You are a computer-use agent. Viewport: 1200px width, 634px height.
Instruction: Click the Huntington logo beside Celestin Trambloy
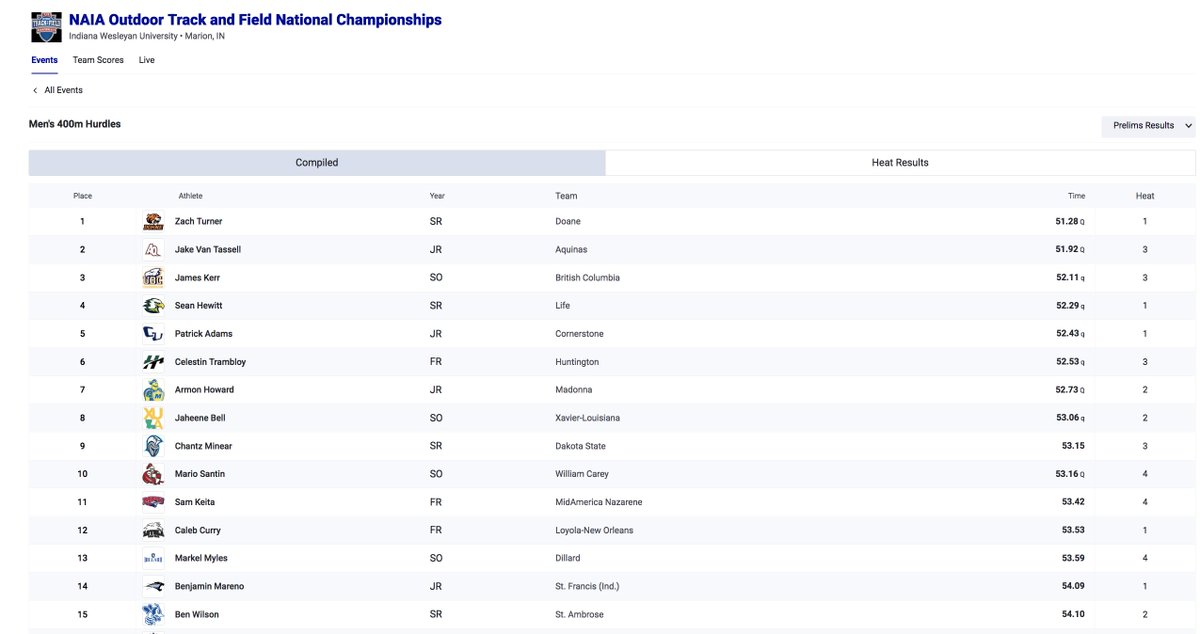tap(153, 362)
